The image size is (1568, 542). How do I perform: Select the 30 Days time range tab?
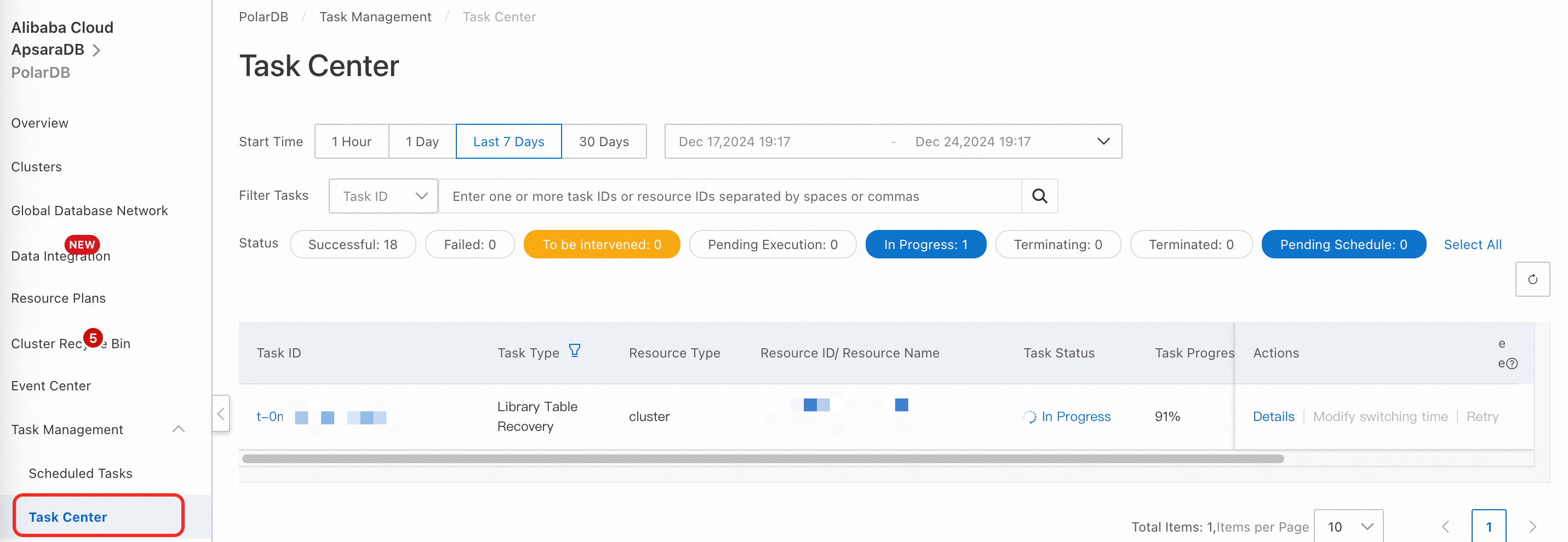[603, 142]
